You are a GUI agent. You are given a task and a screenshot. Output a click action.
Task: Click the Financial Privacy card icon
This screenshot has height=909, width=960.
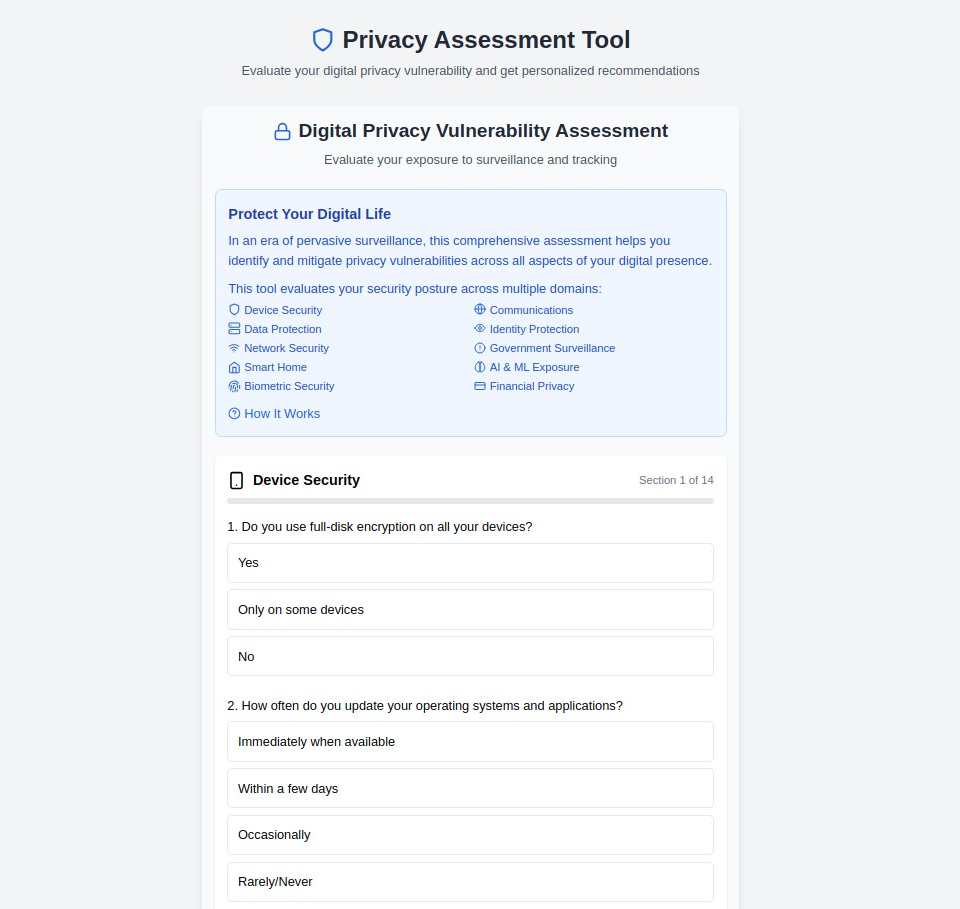click(480, 386)
